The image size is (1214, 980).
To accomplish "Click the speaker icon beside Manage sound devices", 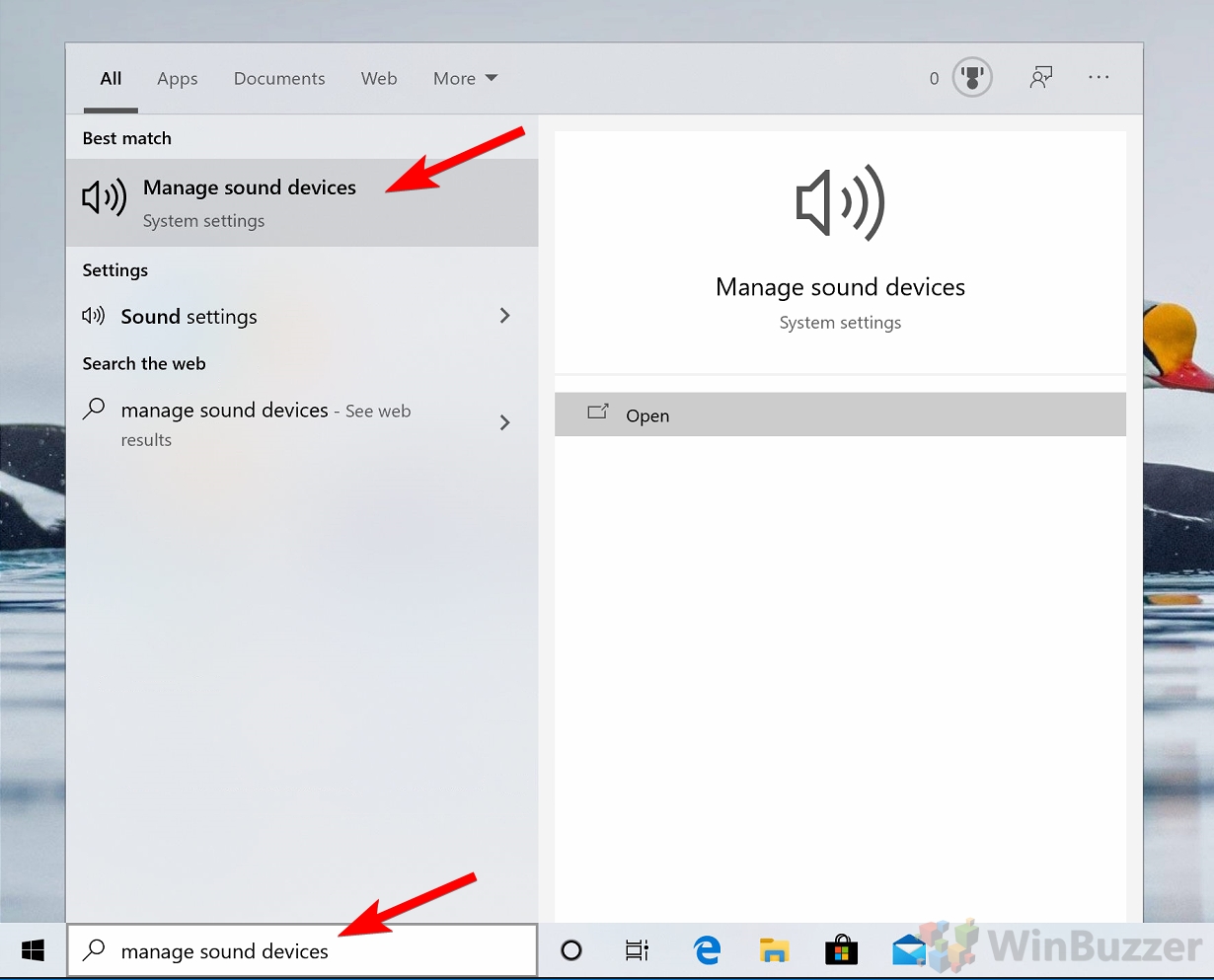I will coord(104,197).
